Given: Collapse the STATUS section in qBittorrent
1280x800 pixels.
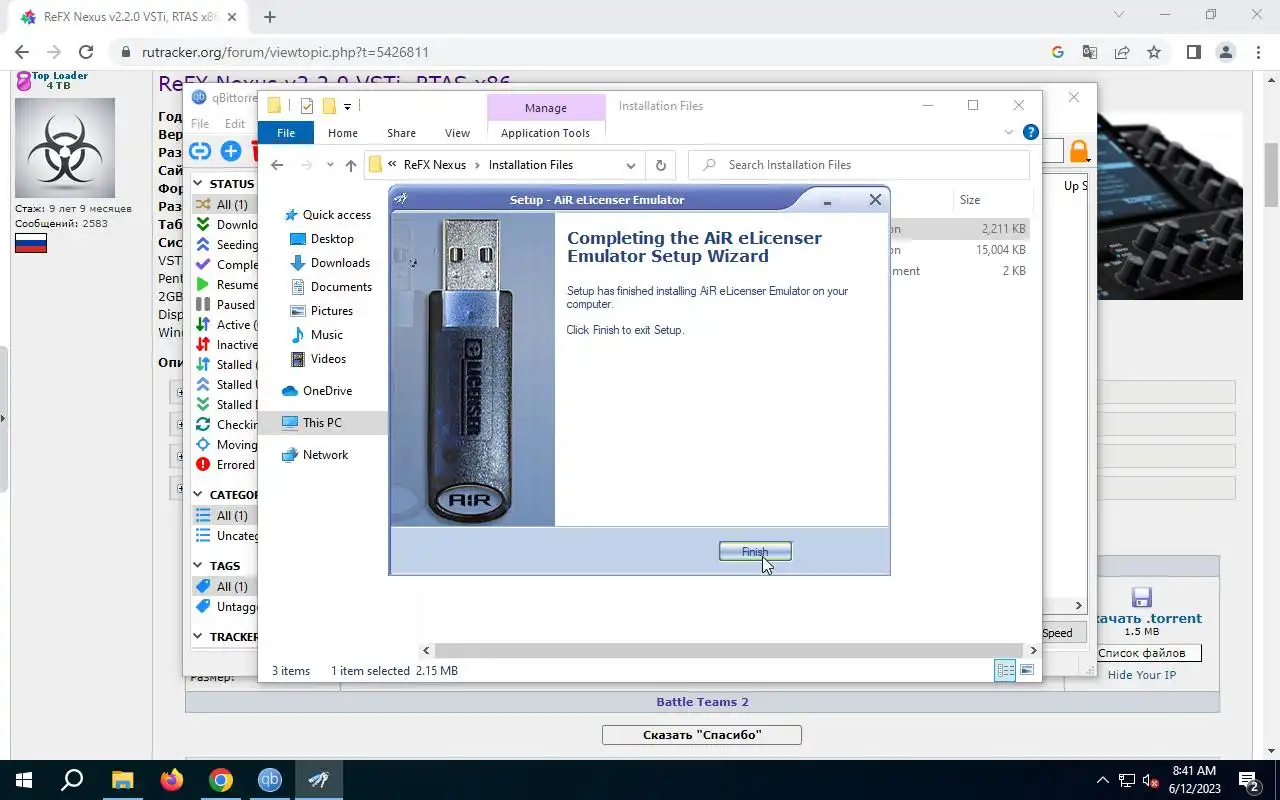Looking at the screenshot, I should [x=198, y=184].
